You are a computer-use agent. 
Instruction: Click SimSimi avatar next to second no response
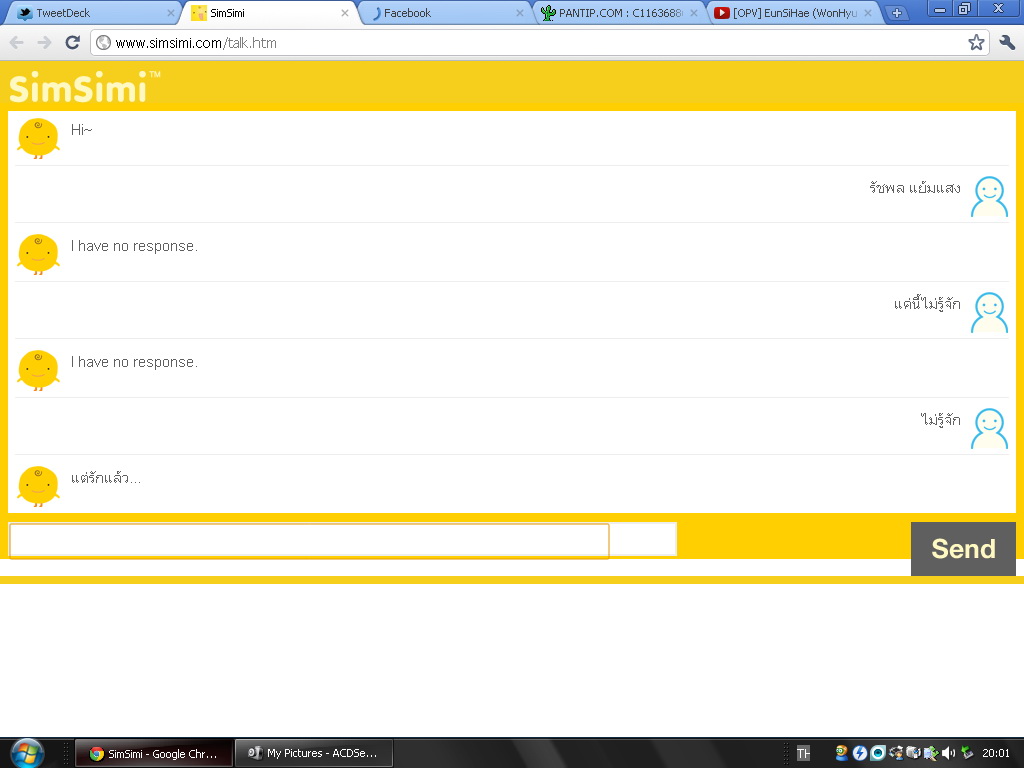pyautogui.click(x=39, y=370)
